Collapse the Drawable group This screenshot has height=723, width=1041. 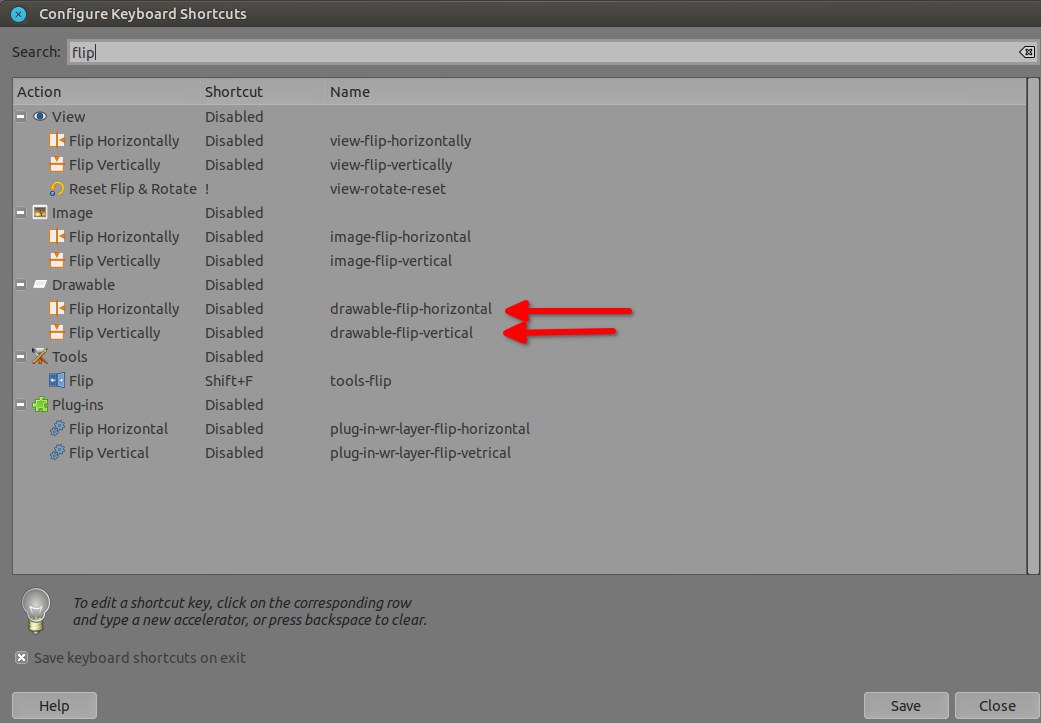tap(21, 284)
